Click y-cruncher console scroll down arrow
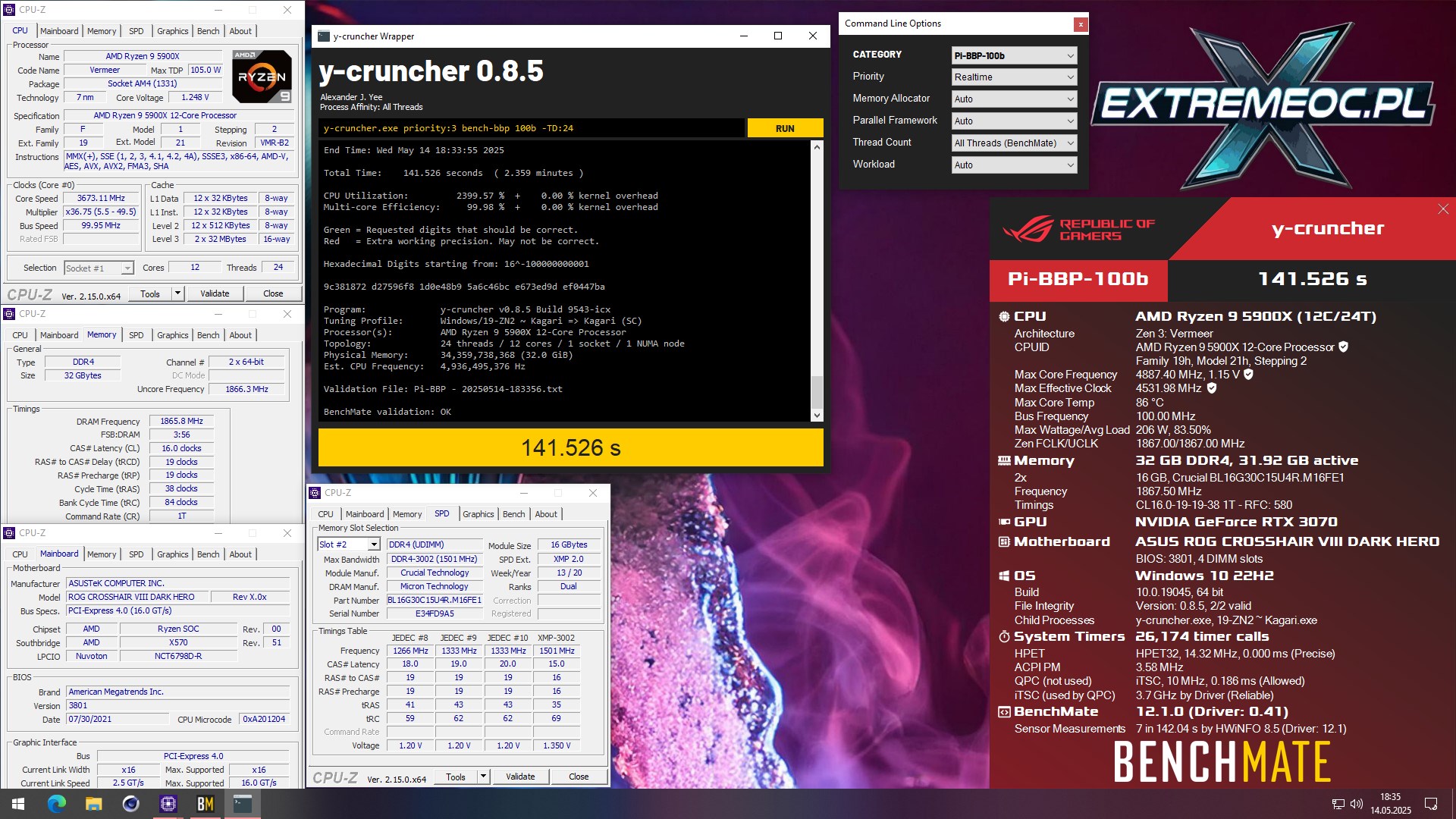The image size is (1456, 819). (817, 415)
